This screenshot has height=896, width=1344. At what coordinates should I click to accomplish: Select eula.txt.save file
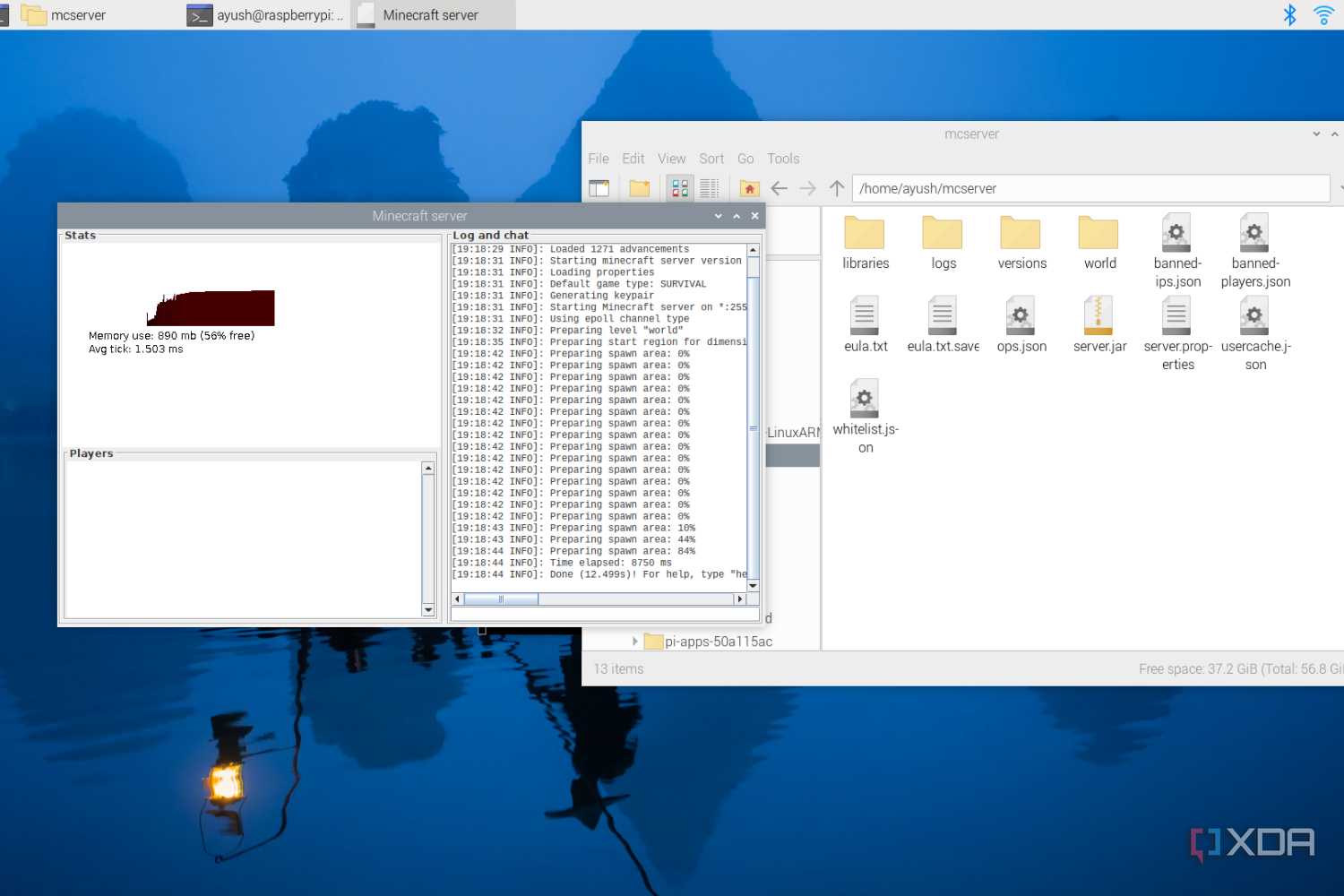943,325
